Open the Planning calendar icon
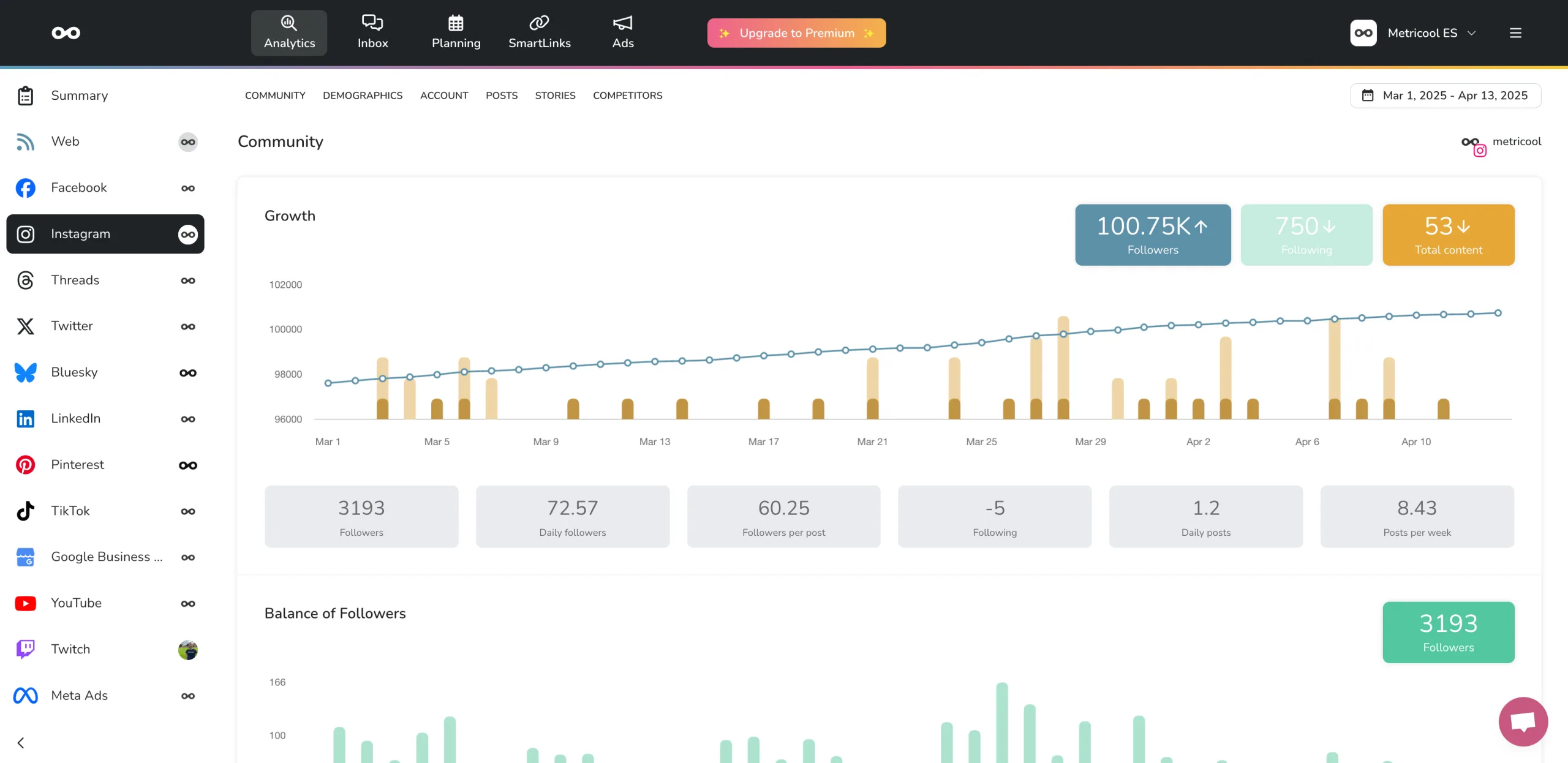1568x763 pixels. pos(456,23)
